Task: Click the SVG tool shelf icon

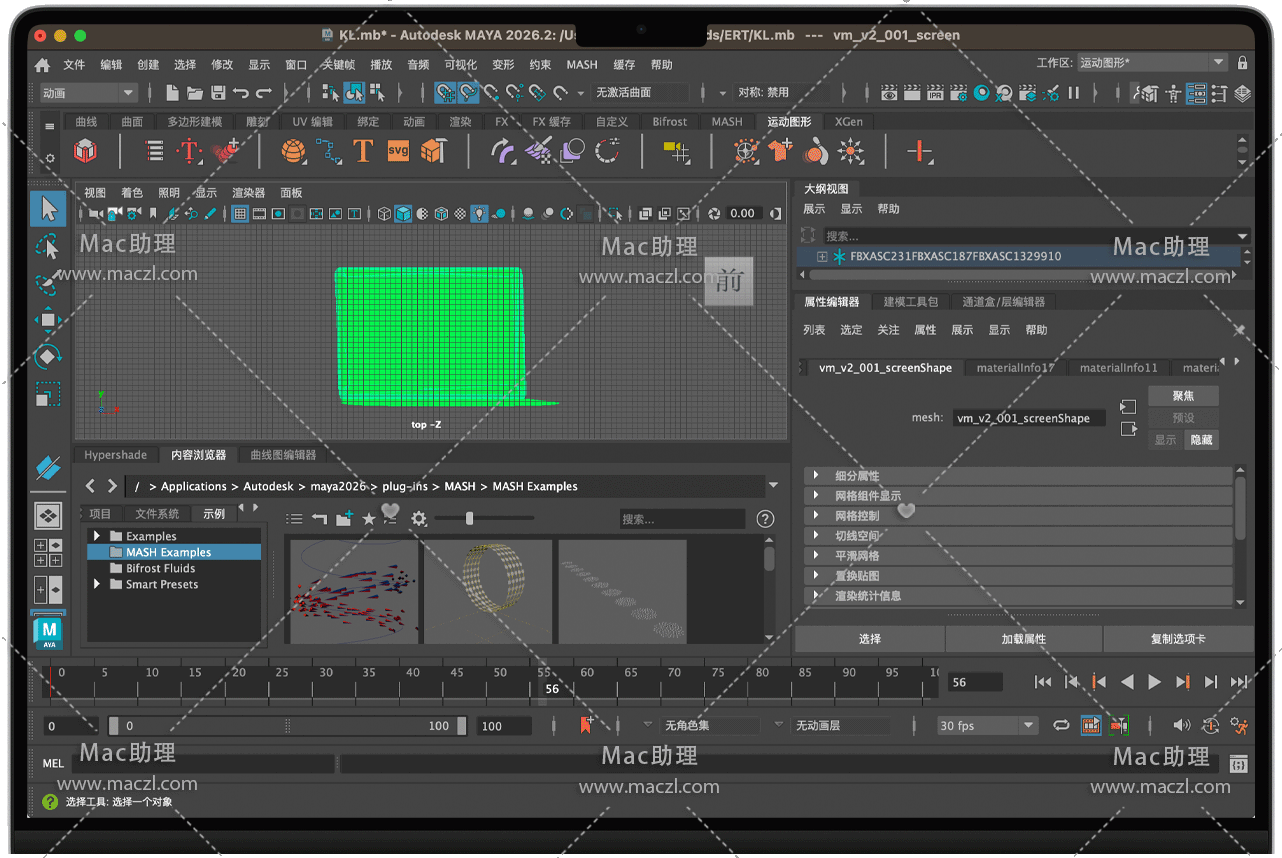Action: [398, 152]
